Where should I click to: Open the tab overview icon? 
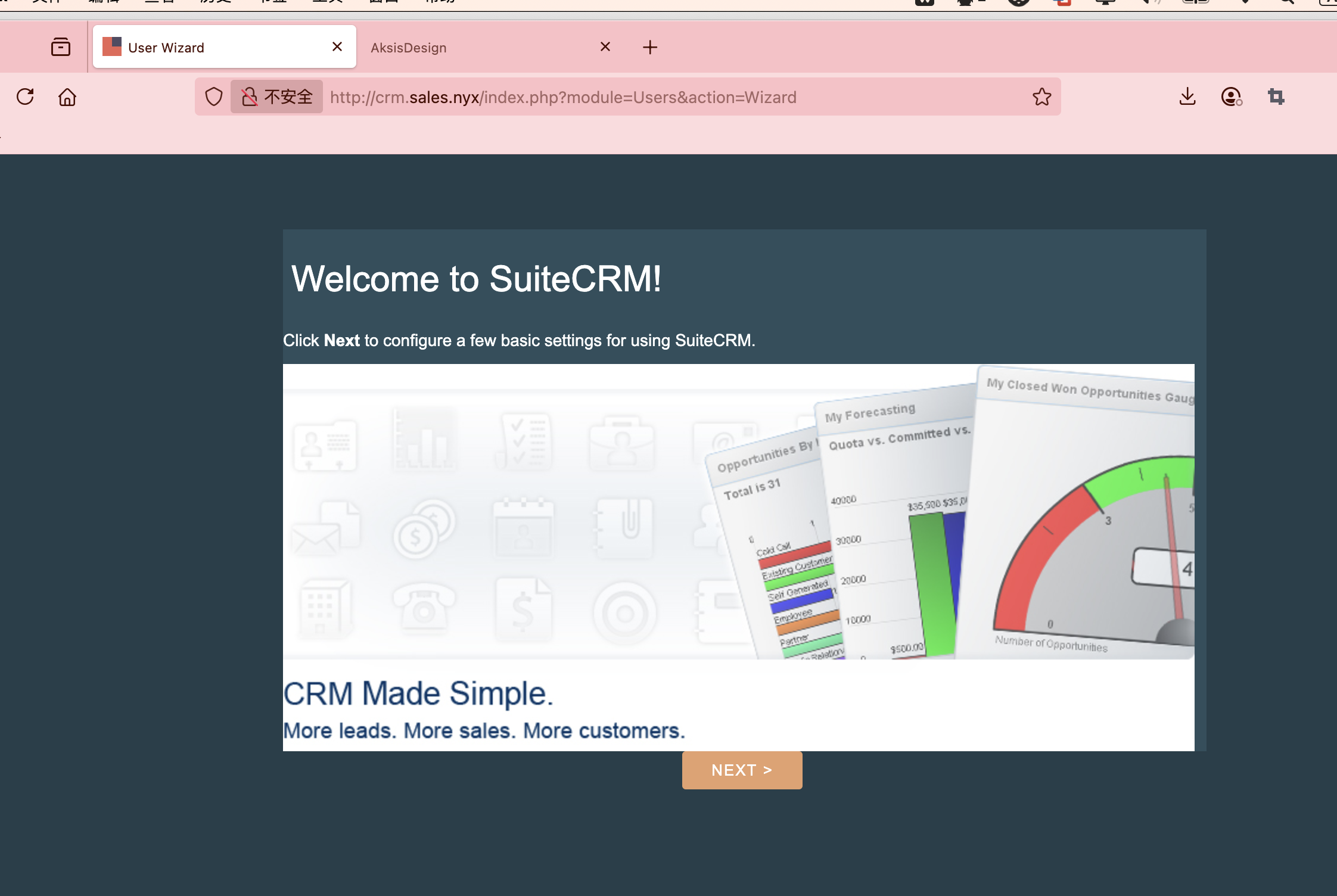61,47
